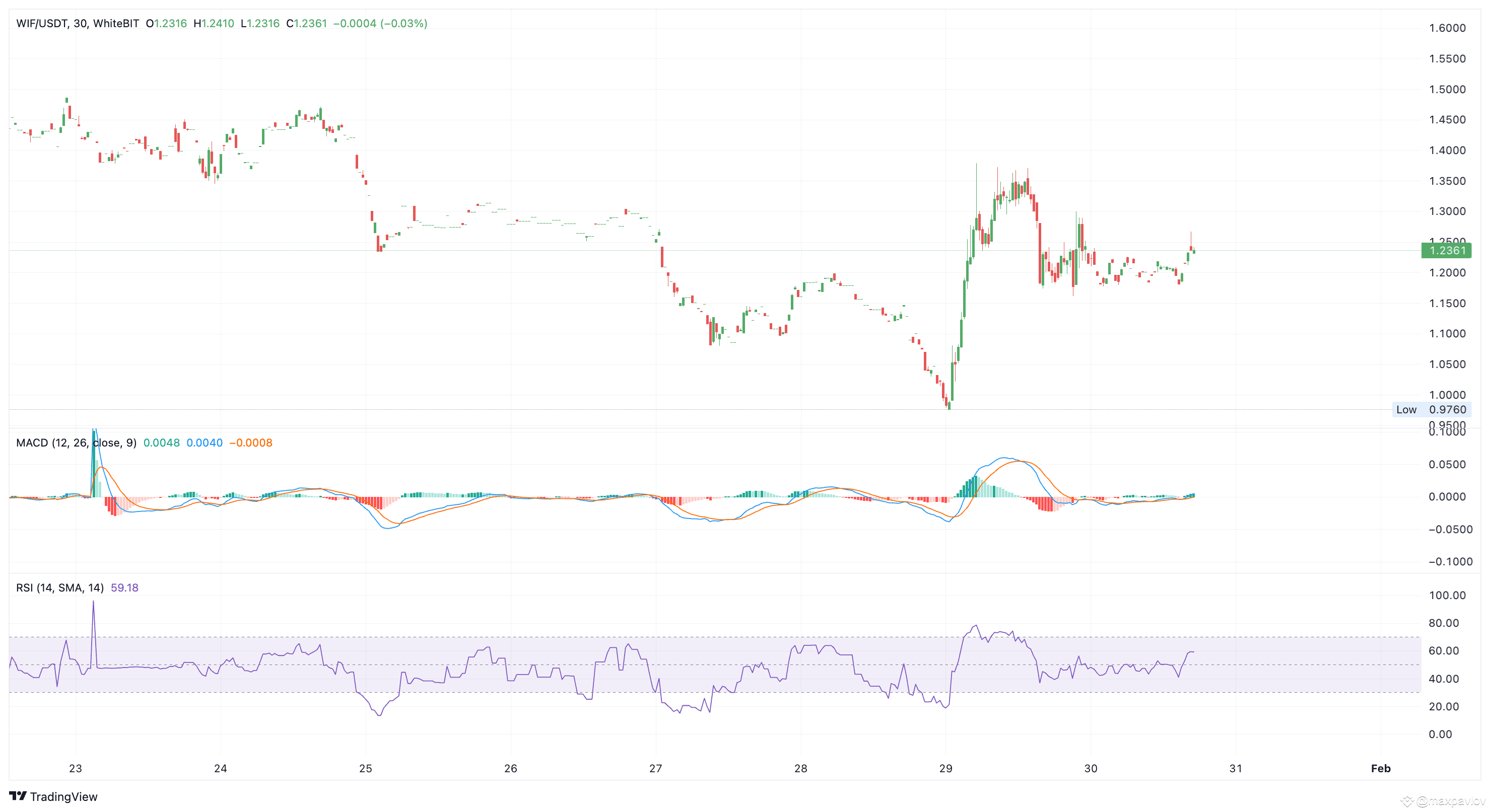
Task: Click date 24 on the time axis
Action: pos(220,769)
